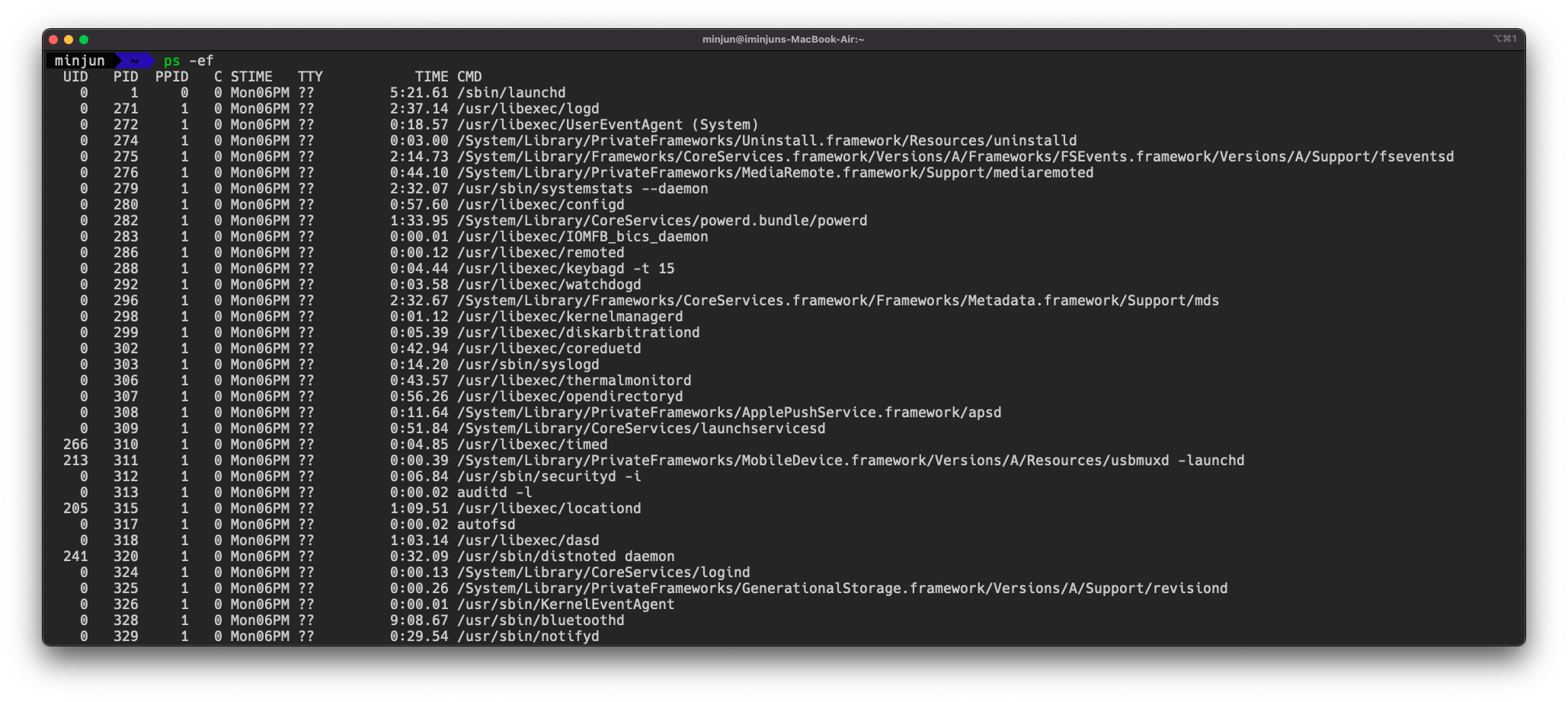Click the /sbin/launchd process line
This screenshot has width=1568, height=702.
pyautogui.click(x=511, y=93)
